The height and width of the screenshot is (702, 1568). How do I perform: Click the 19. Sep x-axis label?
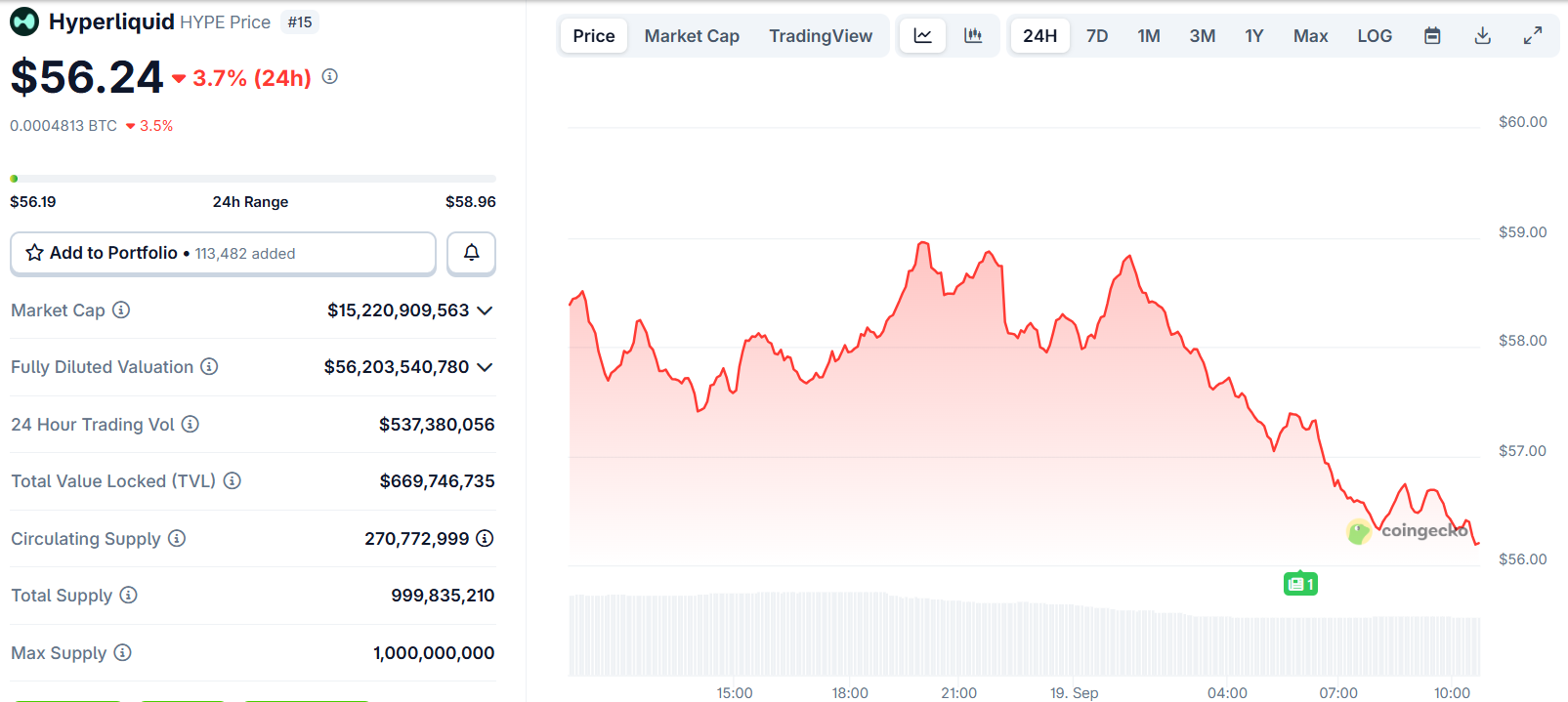tap(1075, 693)
